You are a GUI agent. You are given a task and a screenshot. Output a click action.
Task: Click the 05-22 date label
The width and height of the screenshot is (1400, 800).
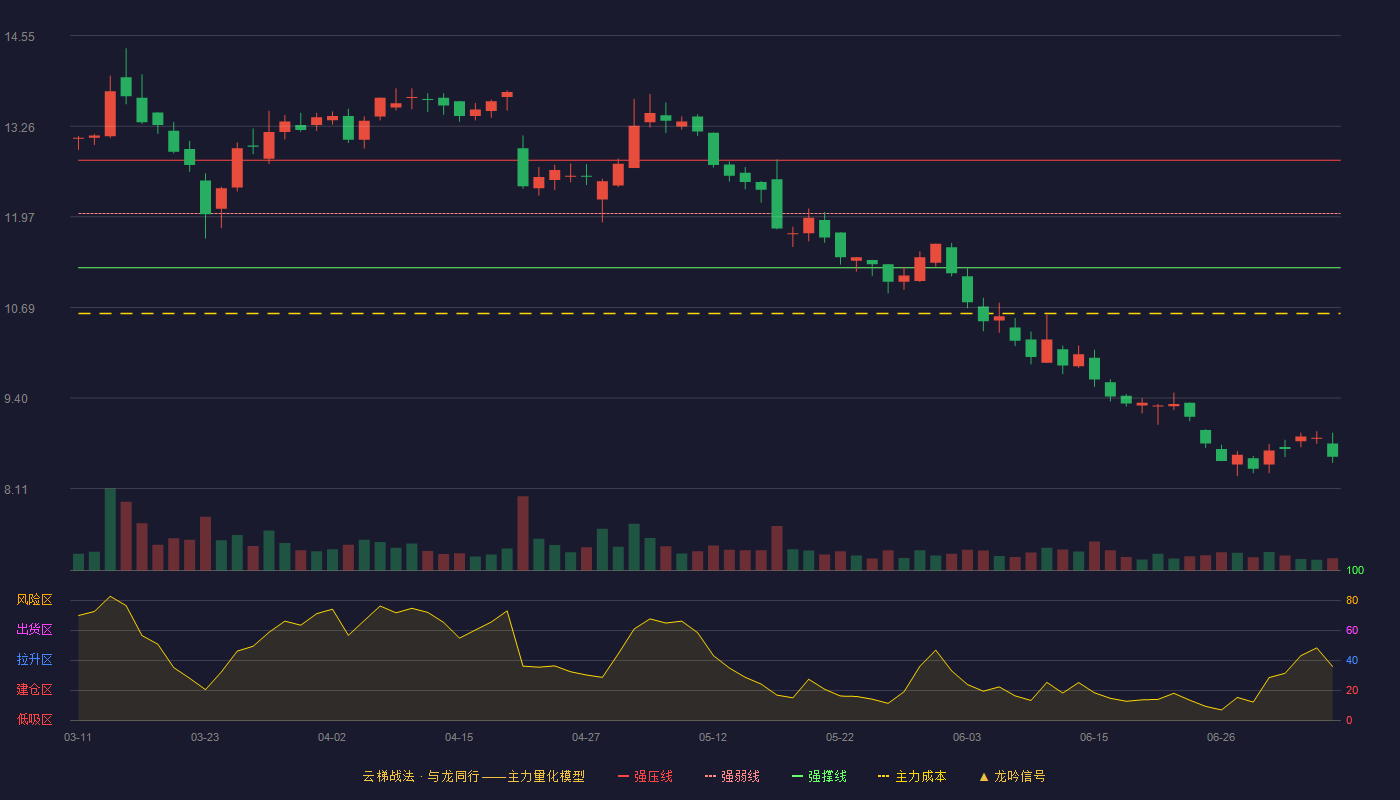click(840, 737)
